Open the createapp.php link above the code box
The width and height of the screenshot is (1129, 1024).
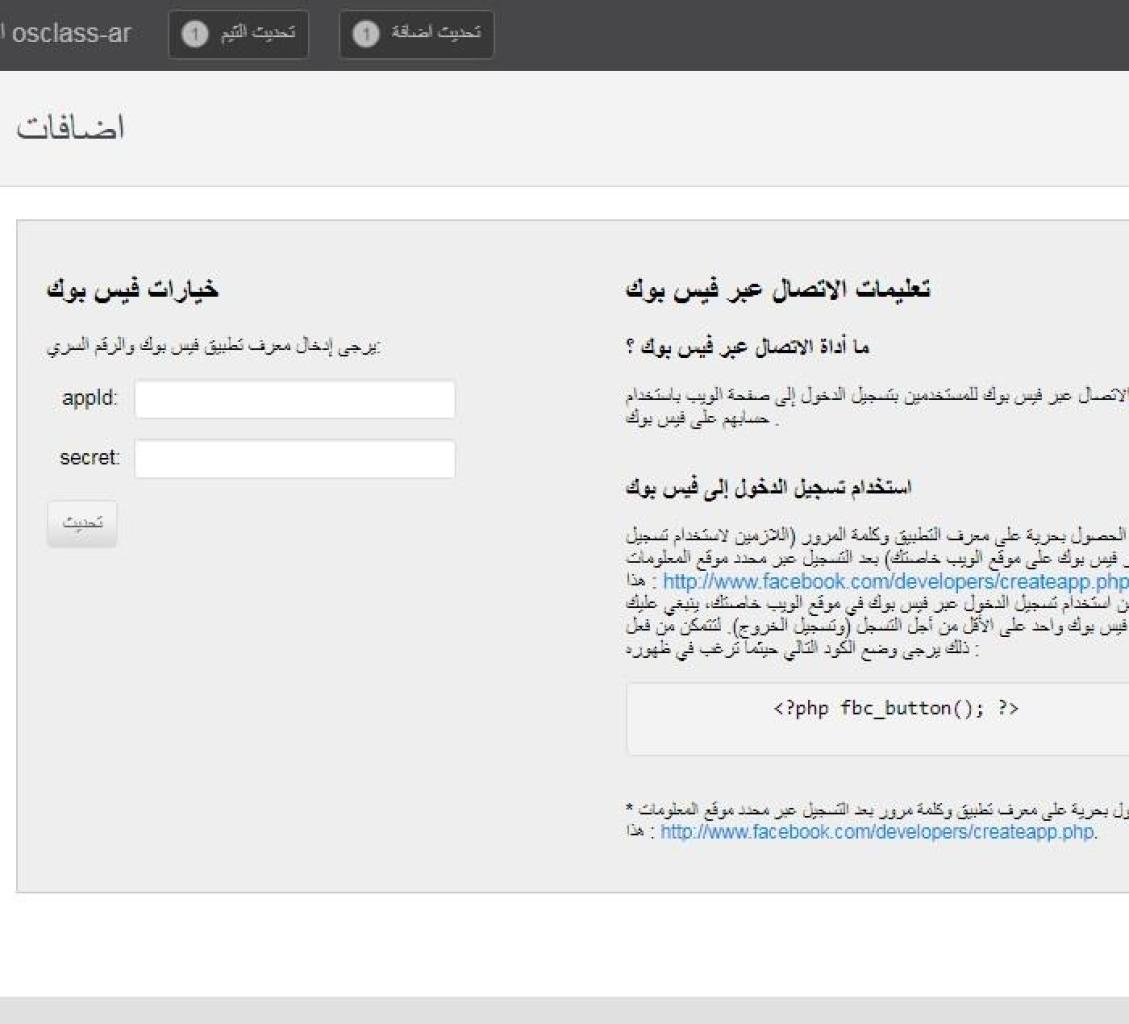895,581
